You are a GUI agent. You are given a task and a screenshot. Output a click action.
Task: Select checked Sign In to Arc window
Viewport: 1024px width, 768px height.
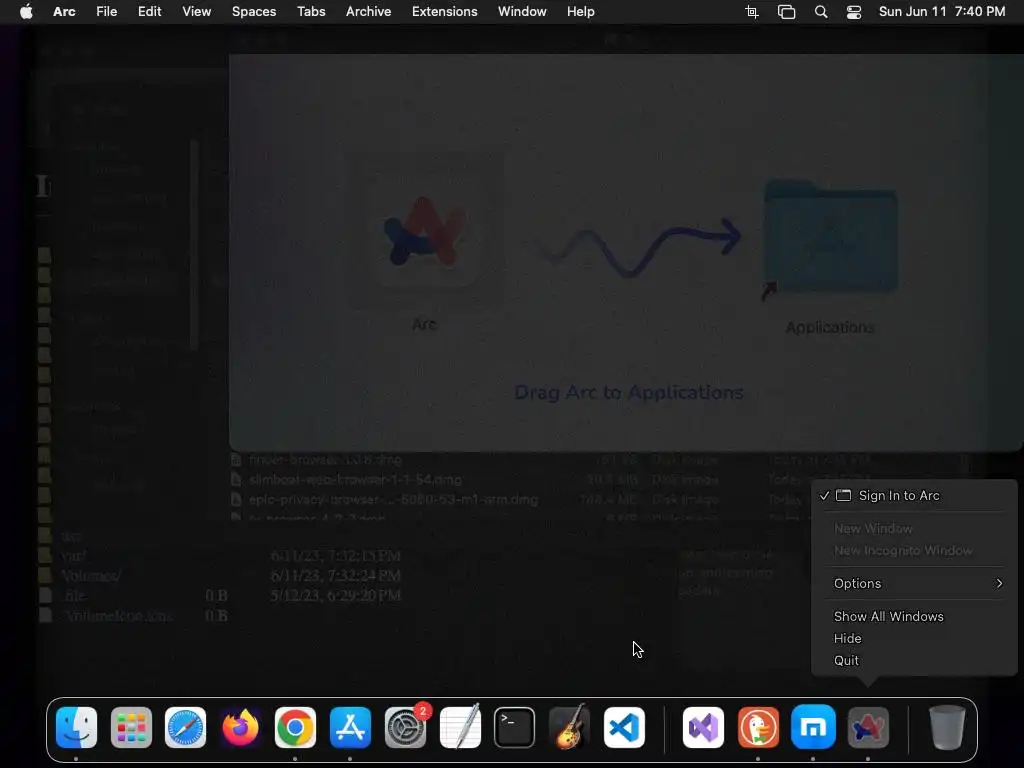click(x=914, y=496)
